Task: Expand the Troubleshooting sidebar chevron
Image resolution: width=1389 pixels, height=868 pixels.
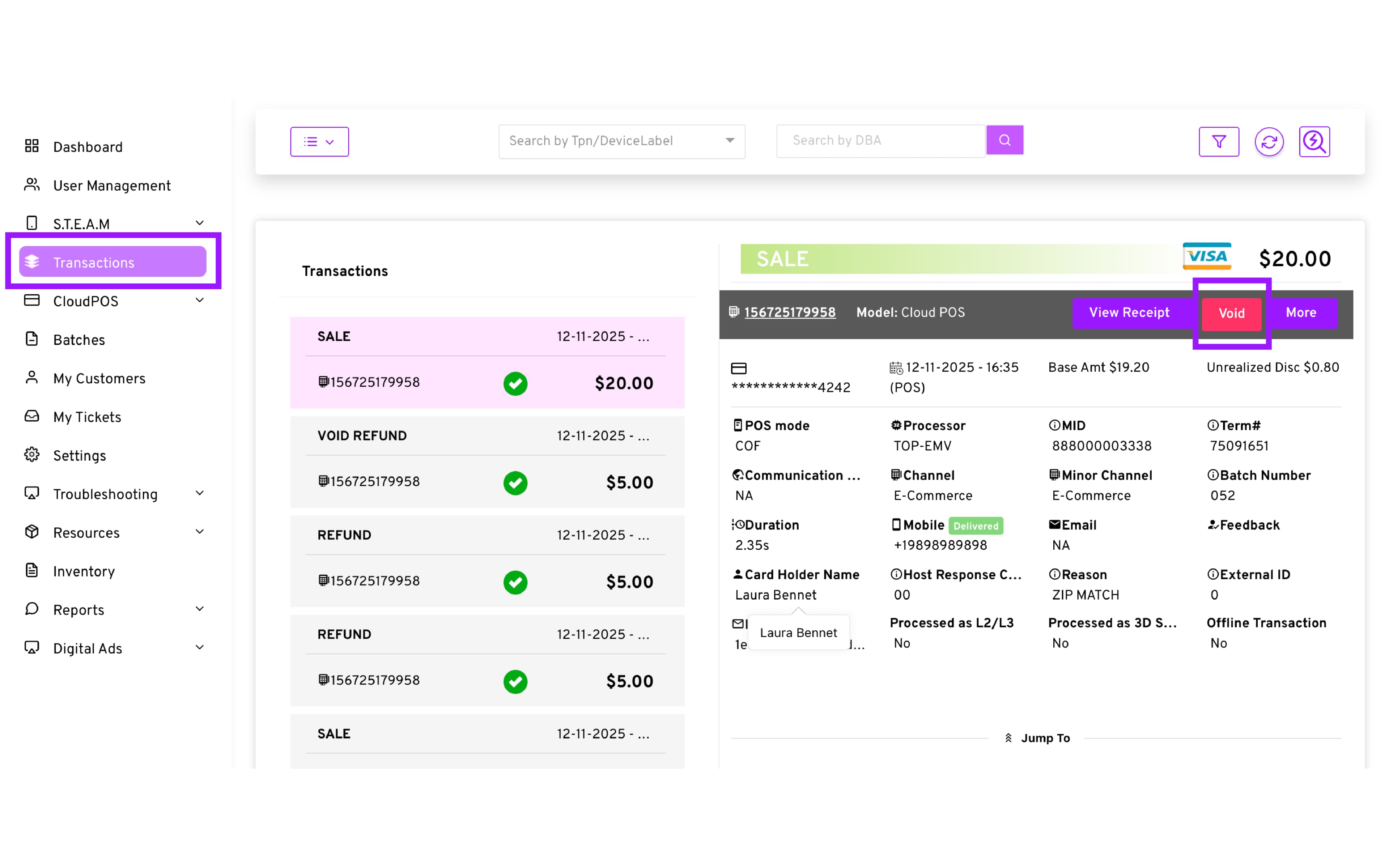Action: click(x=199, y=494)
